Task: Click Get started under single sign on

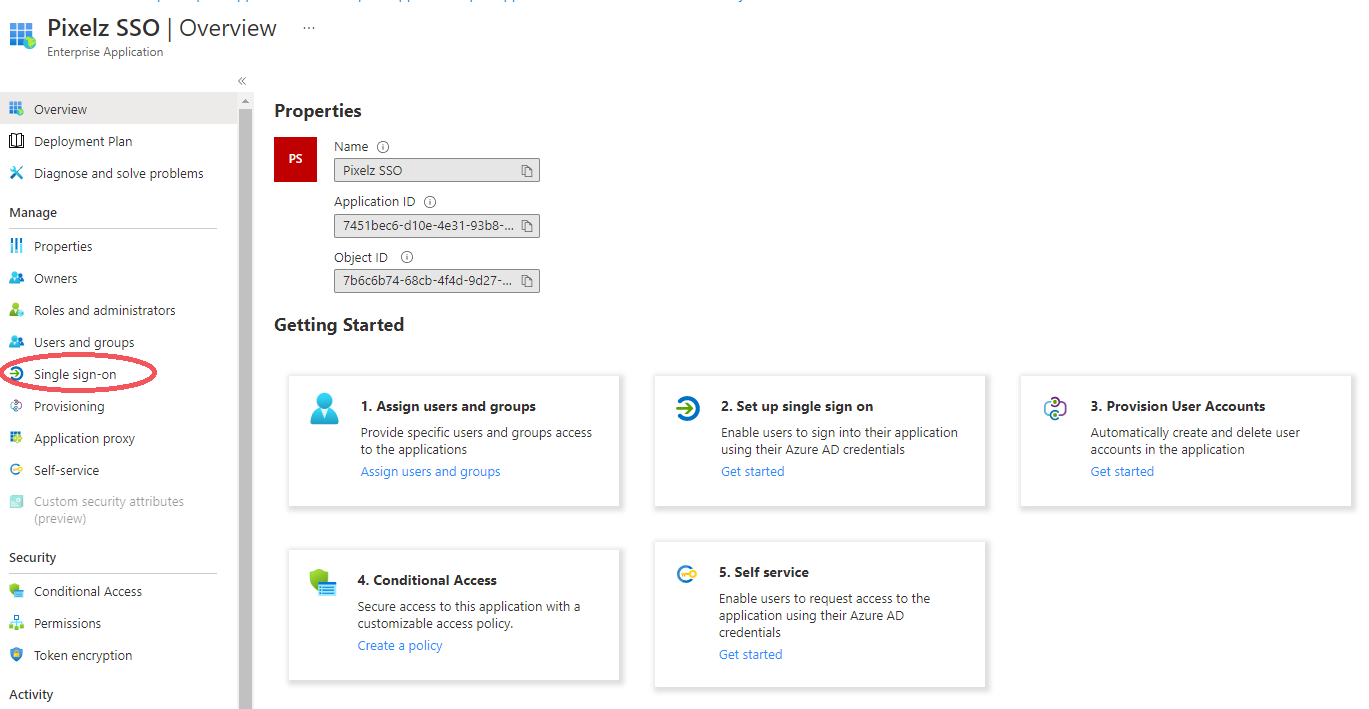Action: pyautogui.click(x=753, y=472)
